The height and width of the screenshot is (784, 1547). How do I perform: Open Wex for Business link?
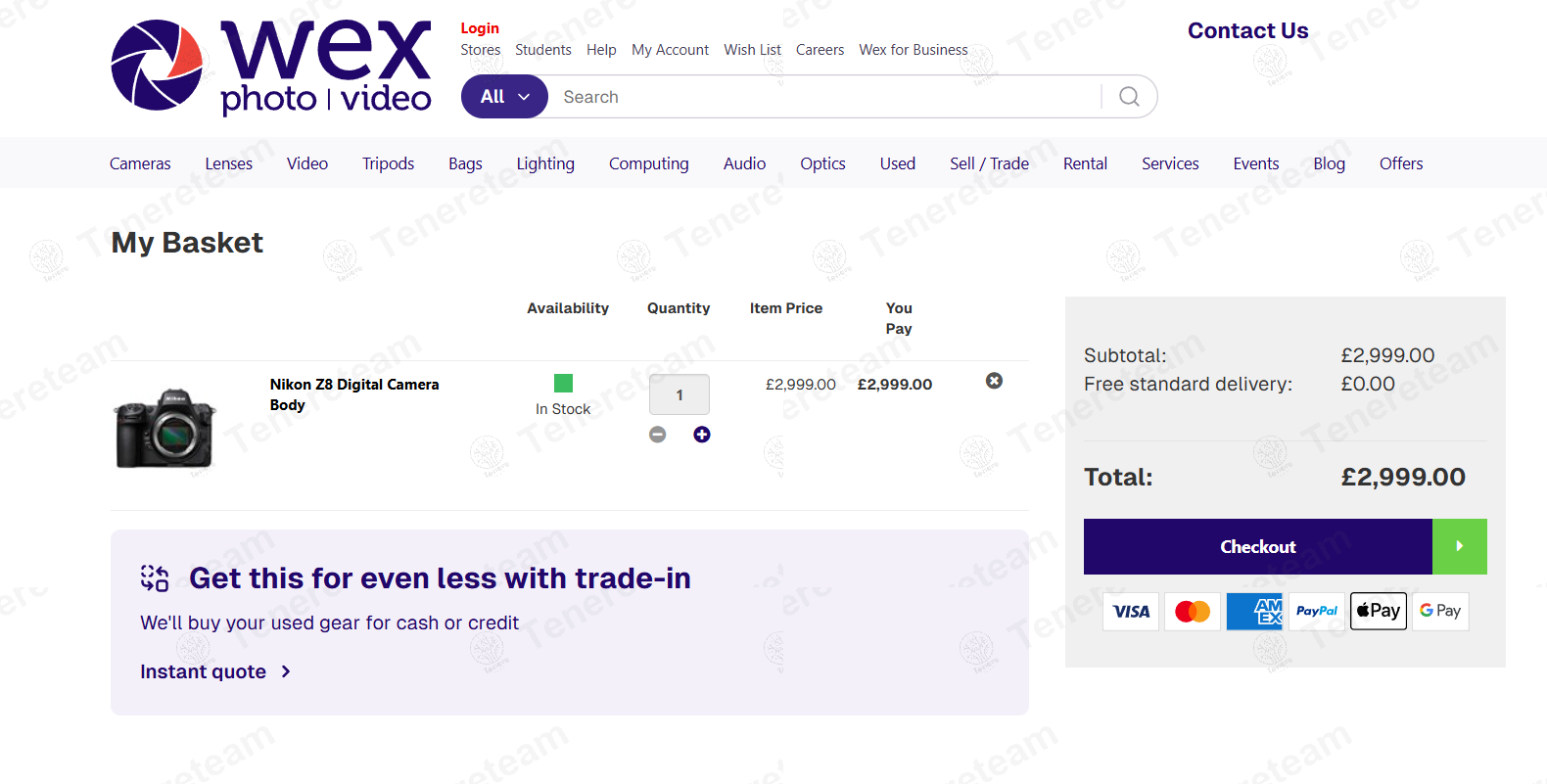pos(914,50)
